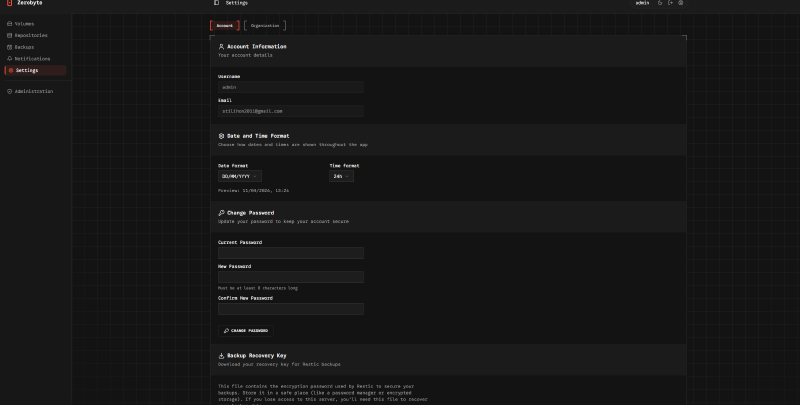Click 'Download your recovery key for Restic backups' text

pos(279,364)
